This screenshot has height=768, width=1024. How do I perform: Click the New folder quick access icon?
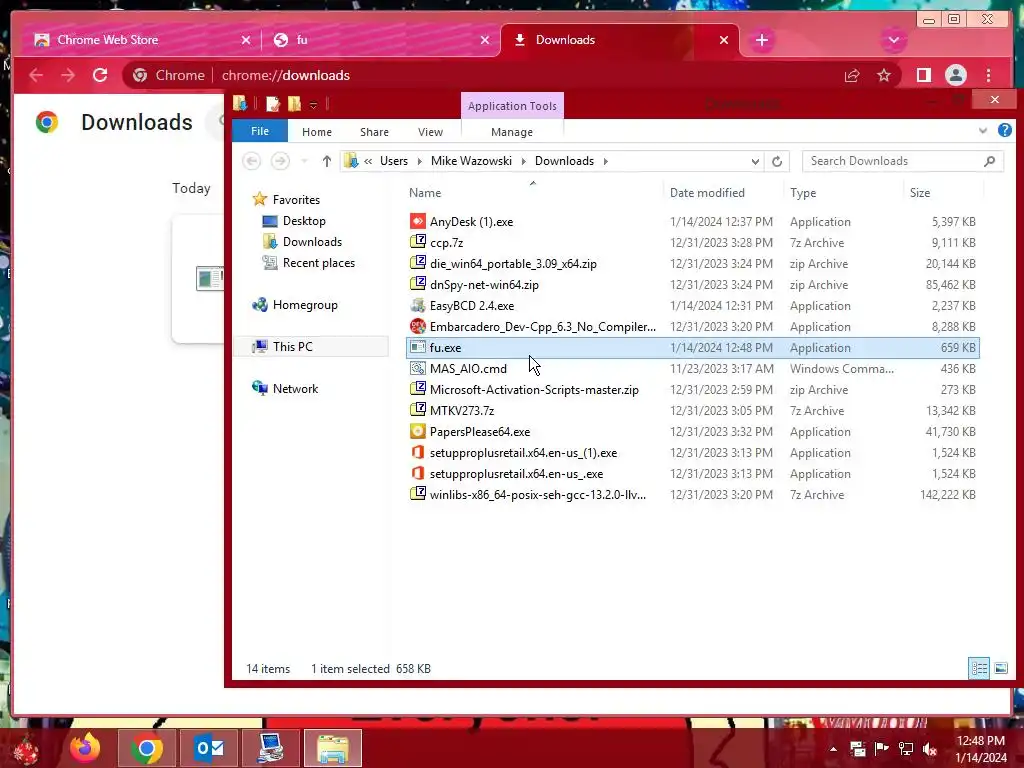click(295, 104)
